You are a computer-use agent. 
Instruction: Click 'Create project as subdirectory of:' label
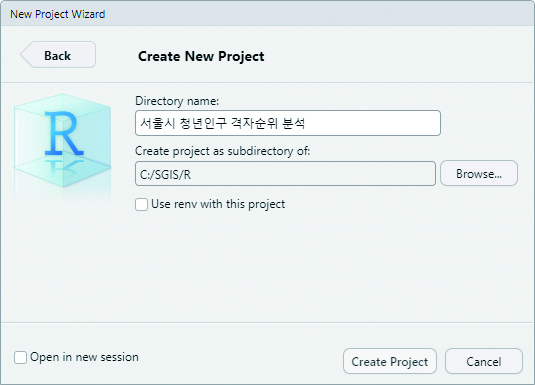pos(222,151)
